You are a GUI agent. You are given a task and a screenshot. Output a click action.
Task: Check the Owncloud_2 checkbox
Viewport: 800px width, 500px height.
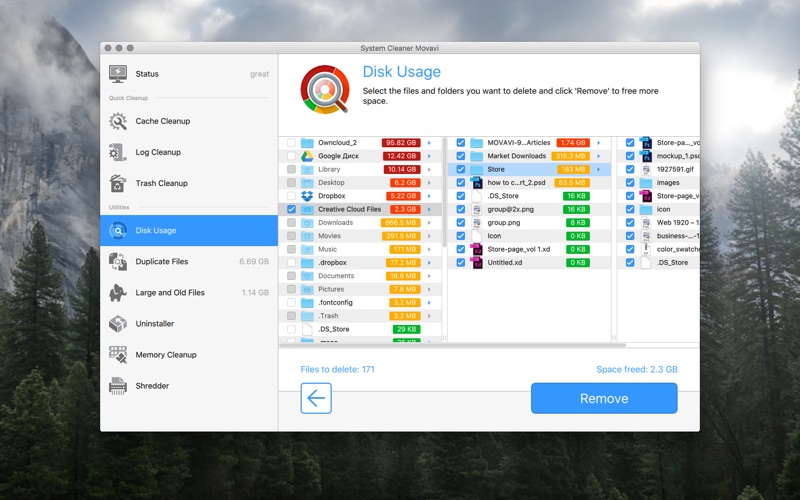[x=291, y=143]
